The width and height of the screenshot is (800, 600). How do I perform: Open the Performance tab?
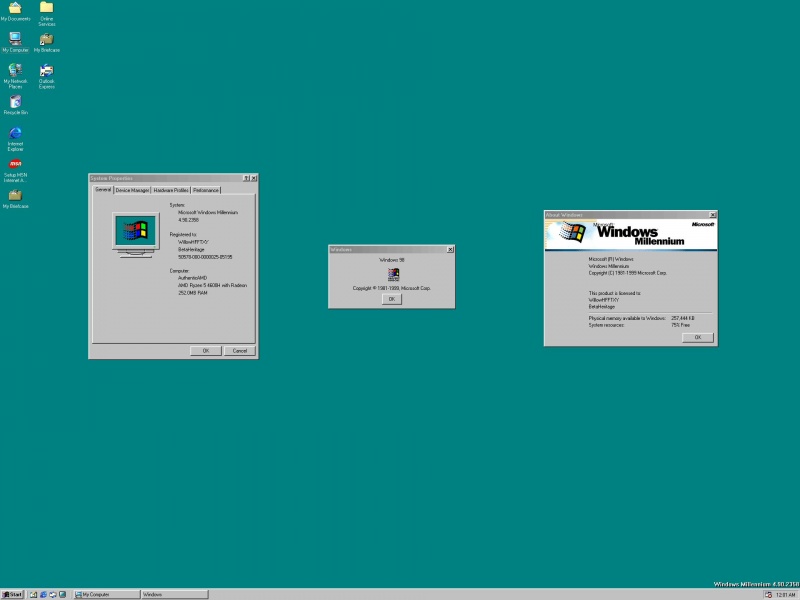[206, 190]
